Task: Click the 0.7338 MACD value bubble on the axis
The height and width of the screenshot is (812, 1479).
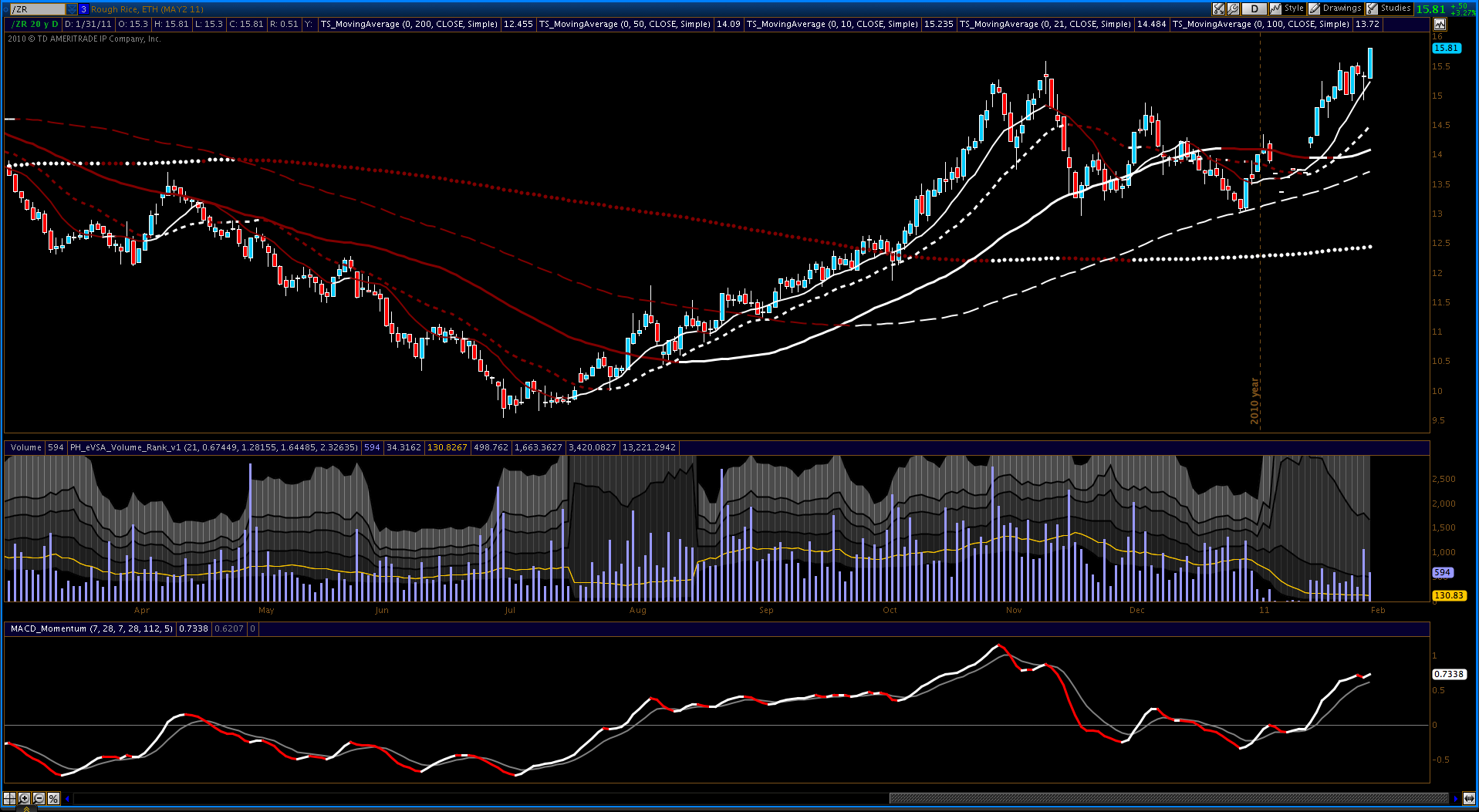Action: click(x=1449, y=674)
